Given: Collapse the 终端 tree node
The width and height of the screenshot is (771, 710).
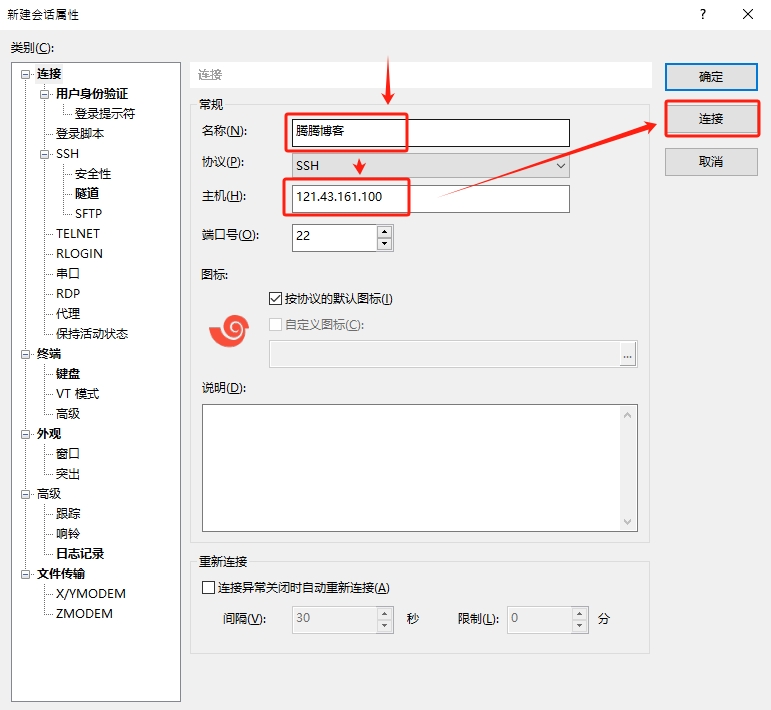Looking at the screenshot, I should (25, 354).
